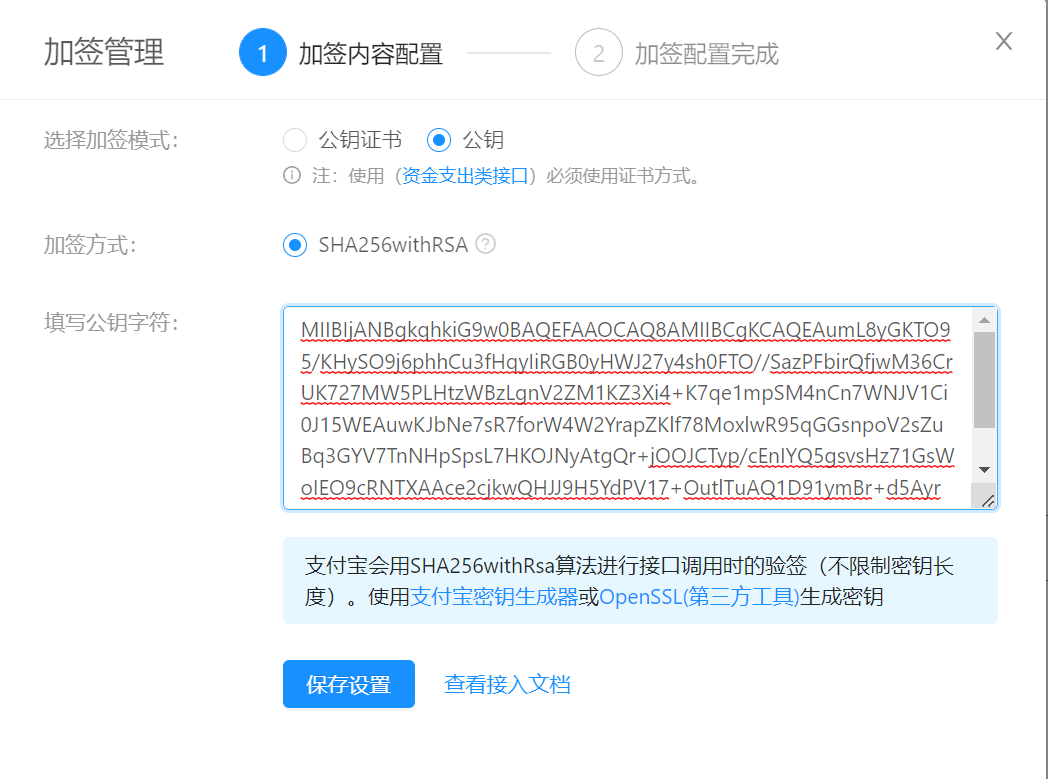Click the 加签方式 label

tap(90, 245)
